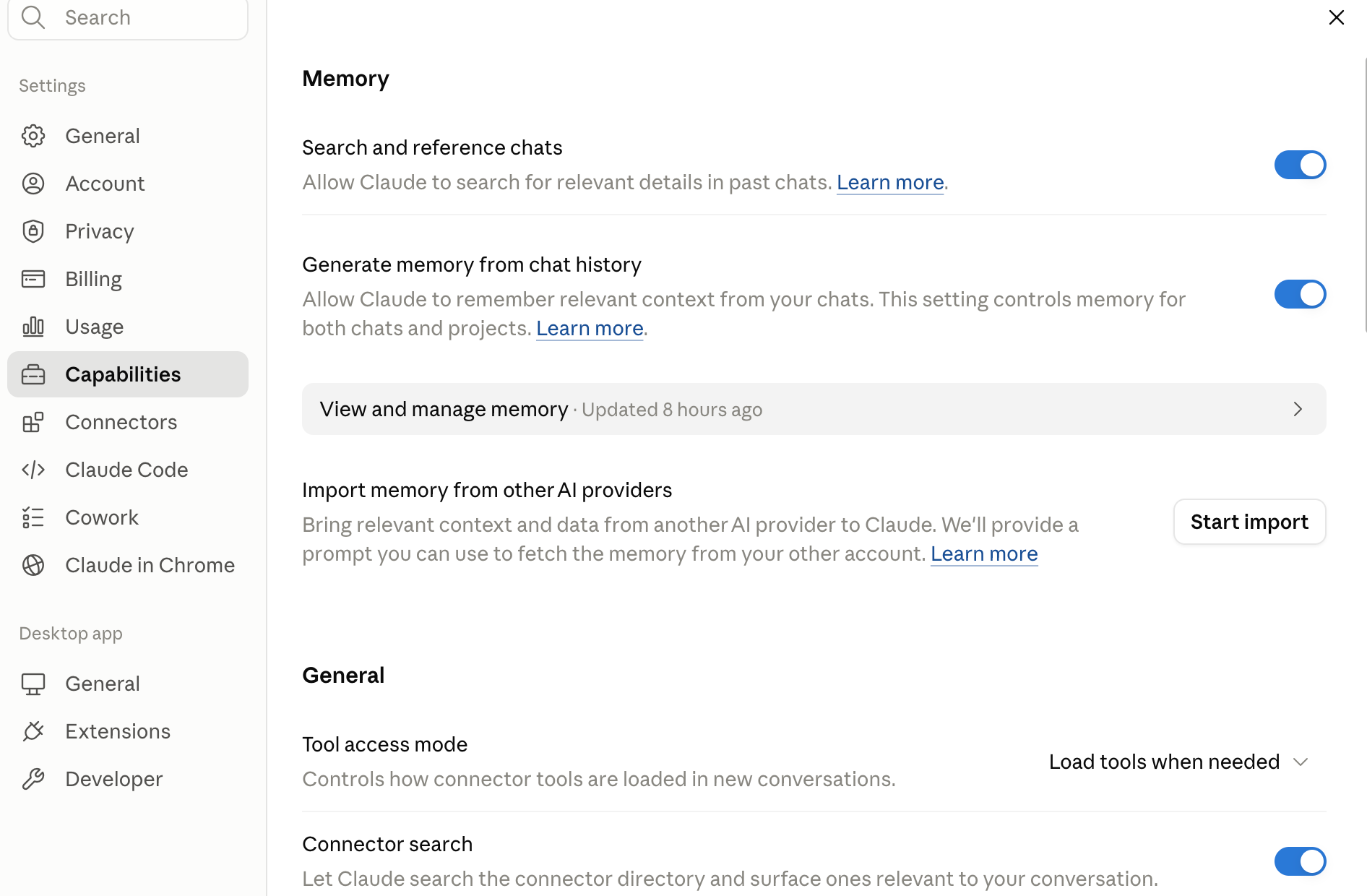The height and width of the screenshot is (896, 1367).
Task: Click the Cowork checklist icon
Action: pos(33,517)
